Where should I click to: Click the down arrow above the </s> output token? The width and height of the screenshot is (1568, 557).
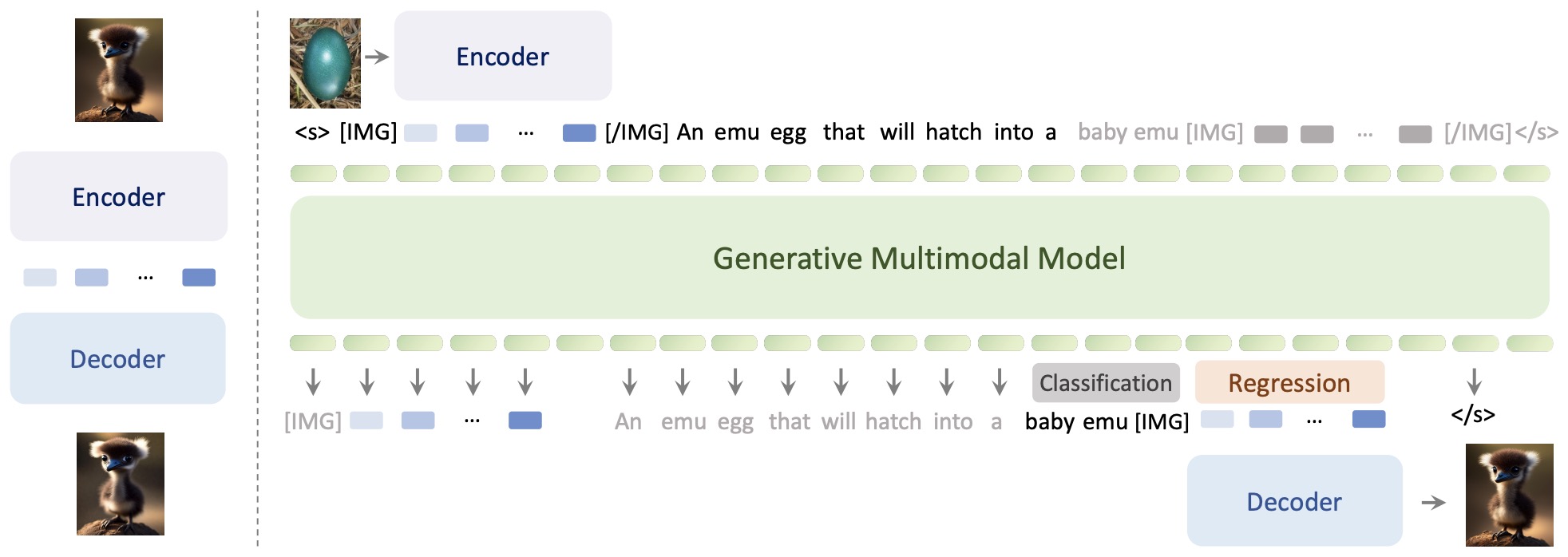pyautogui.click(x=1474, y=381)
